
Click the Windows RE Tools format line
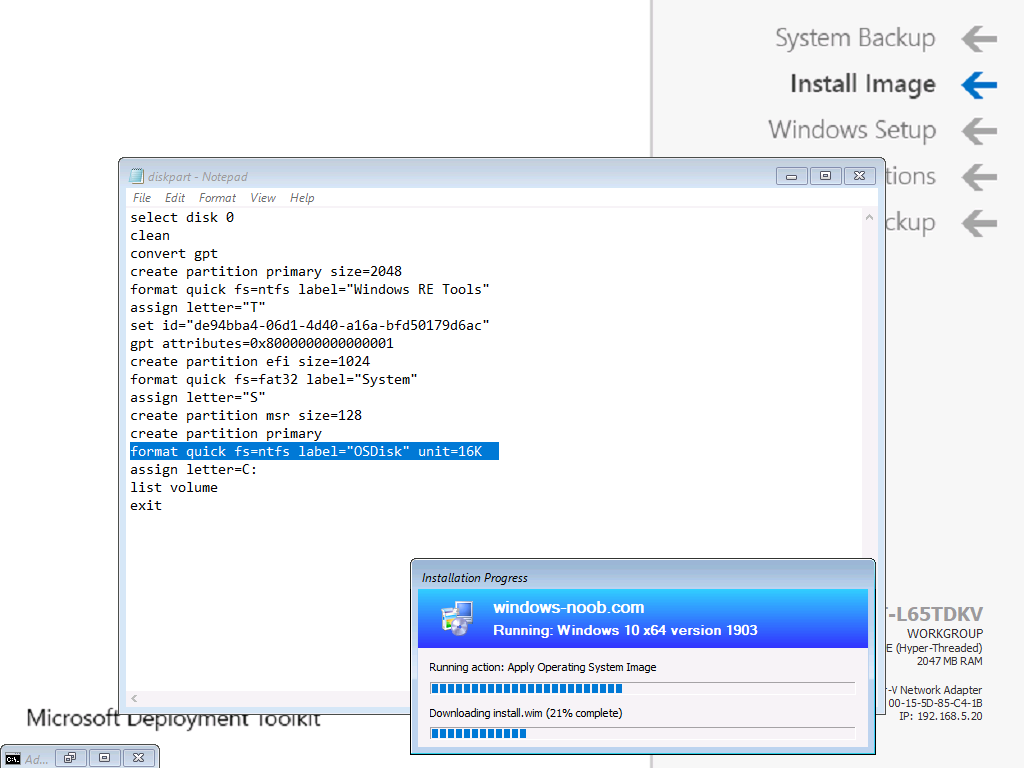click(310, 289)
